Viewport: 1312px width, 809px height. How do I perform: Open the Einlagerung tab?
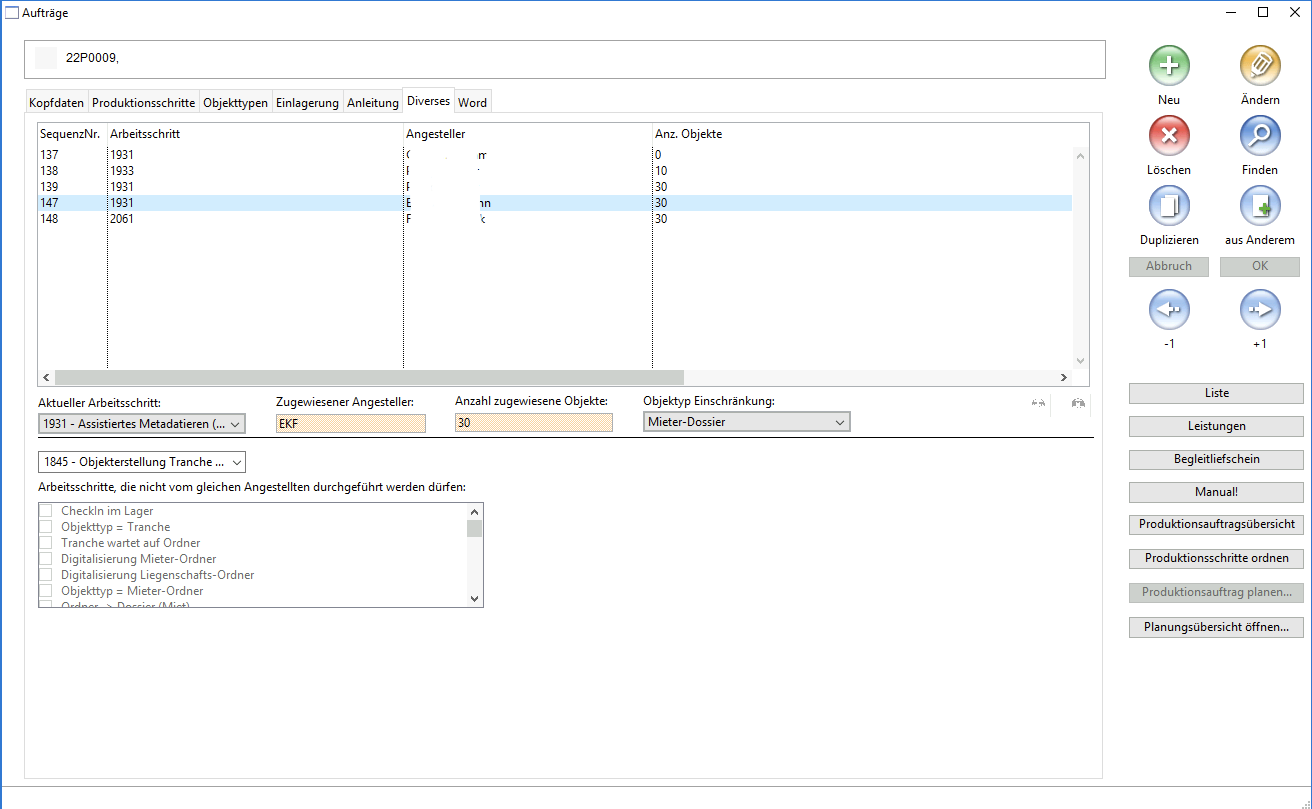[307, 103]
